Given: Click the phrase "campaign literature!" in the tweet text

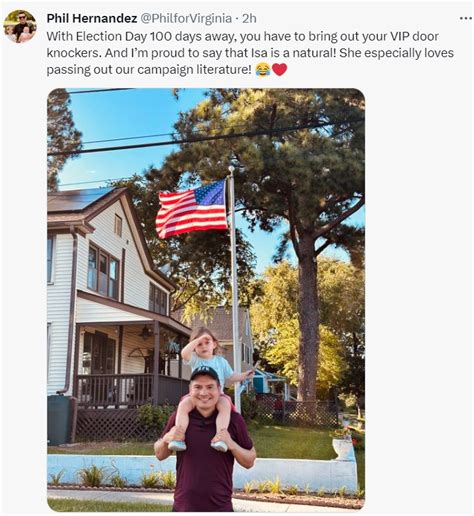Looking at the screenshot, I should coord(194,70).
